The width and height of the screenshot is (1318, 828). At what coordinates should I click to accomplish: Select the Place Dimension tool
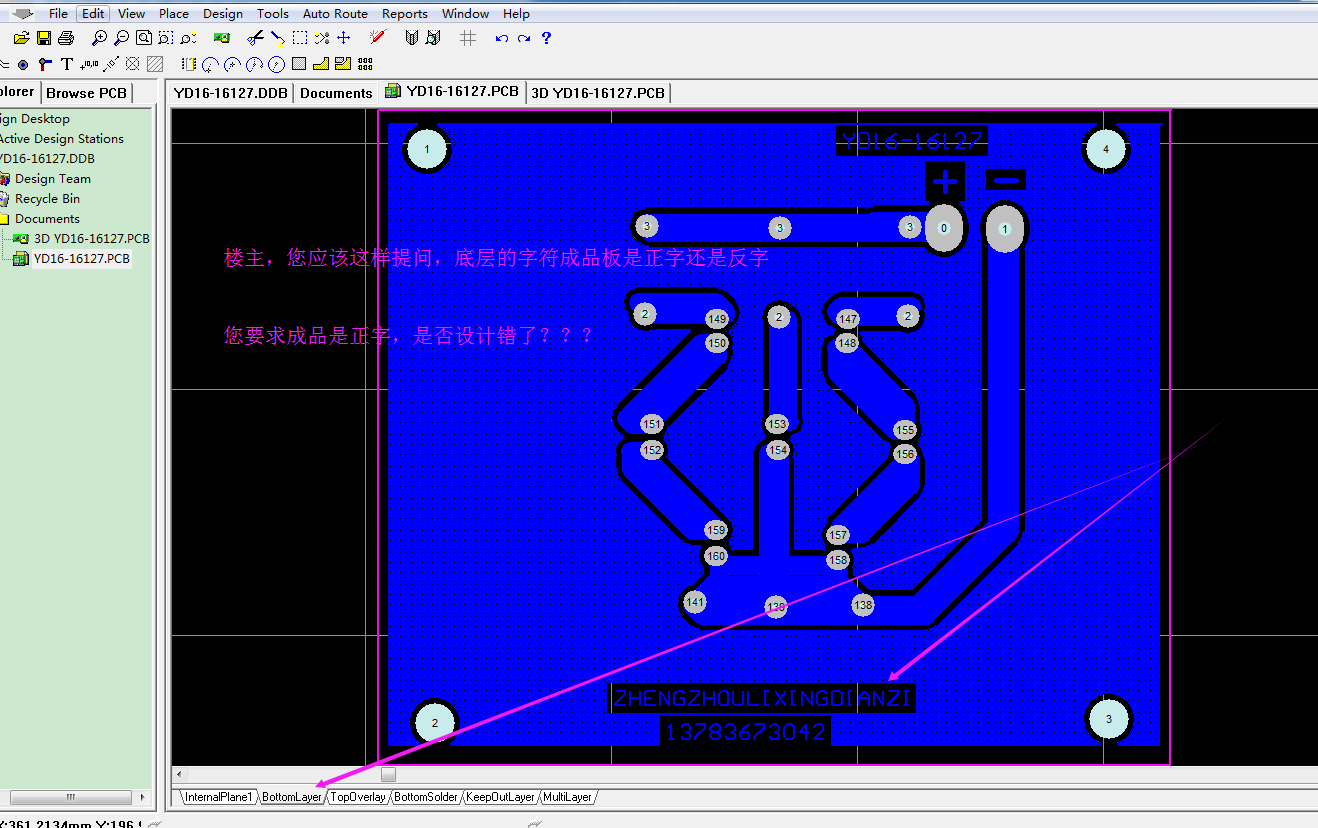click(x=111, y=64)
